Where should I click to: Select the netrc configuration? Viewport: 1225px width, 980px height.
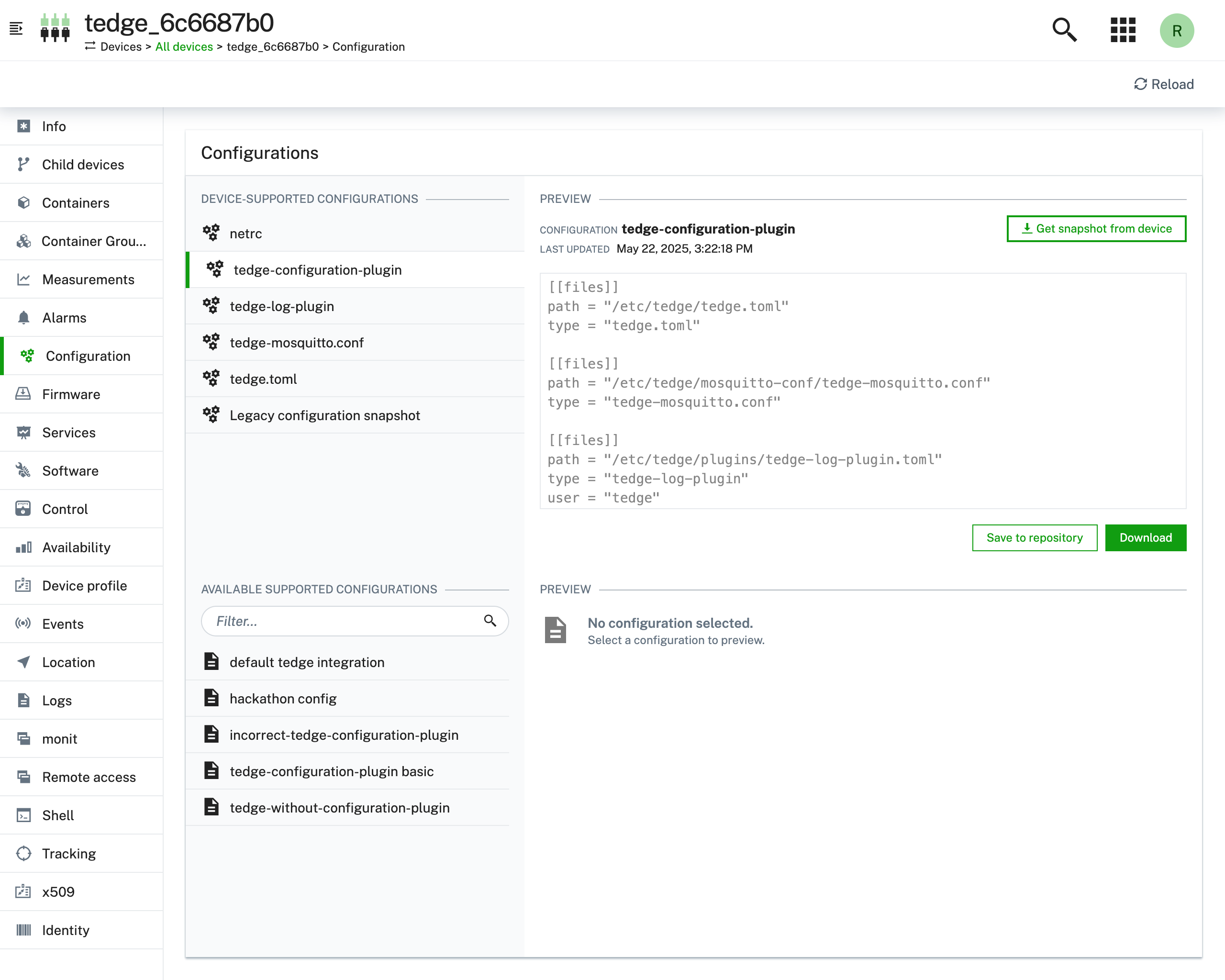pyautogui.click(x=355, y=234)
